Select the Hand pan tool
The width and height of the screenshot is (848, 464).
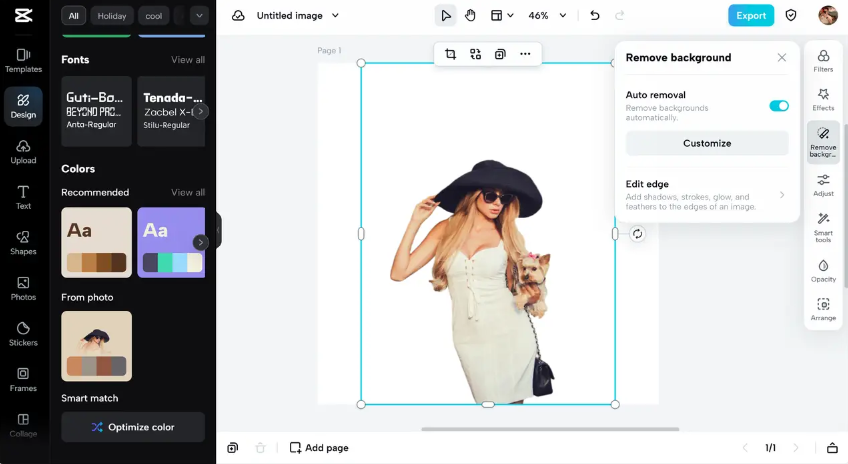pyautogui.click(x=470, y=15)
